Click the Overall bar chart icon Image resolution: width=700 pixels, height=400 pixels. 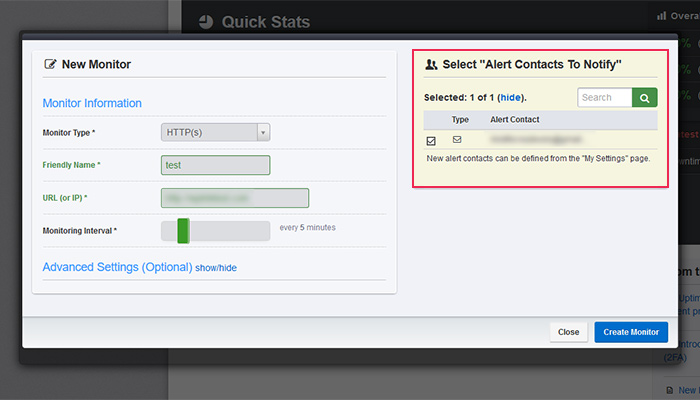click(x=661, y=16)
